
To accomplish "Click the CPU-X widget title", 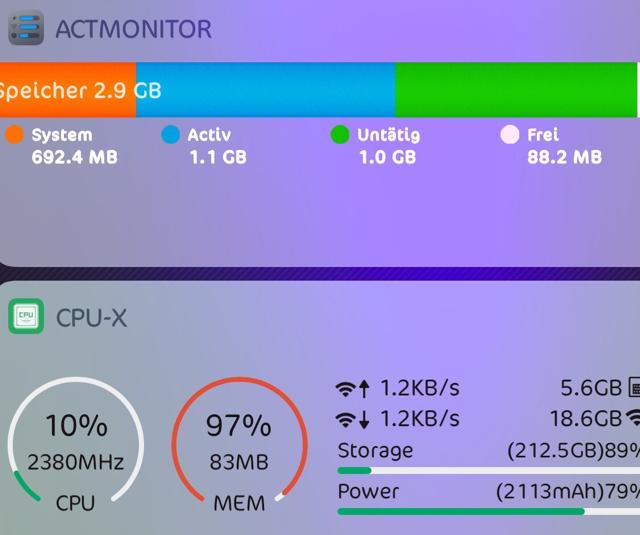I will [x=91, y=318].
